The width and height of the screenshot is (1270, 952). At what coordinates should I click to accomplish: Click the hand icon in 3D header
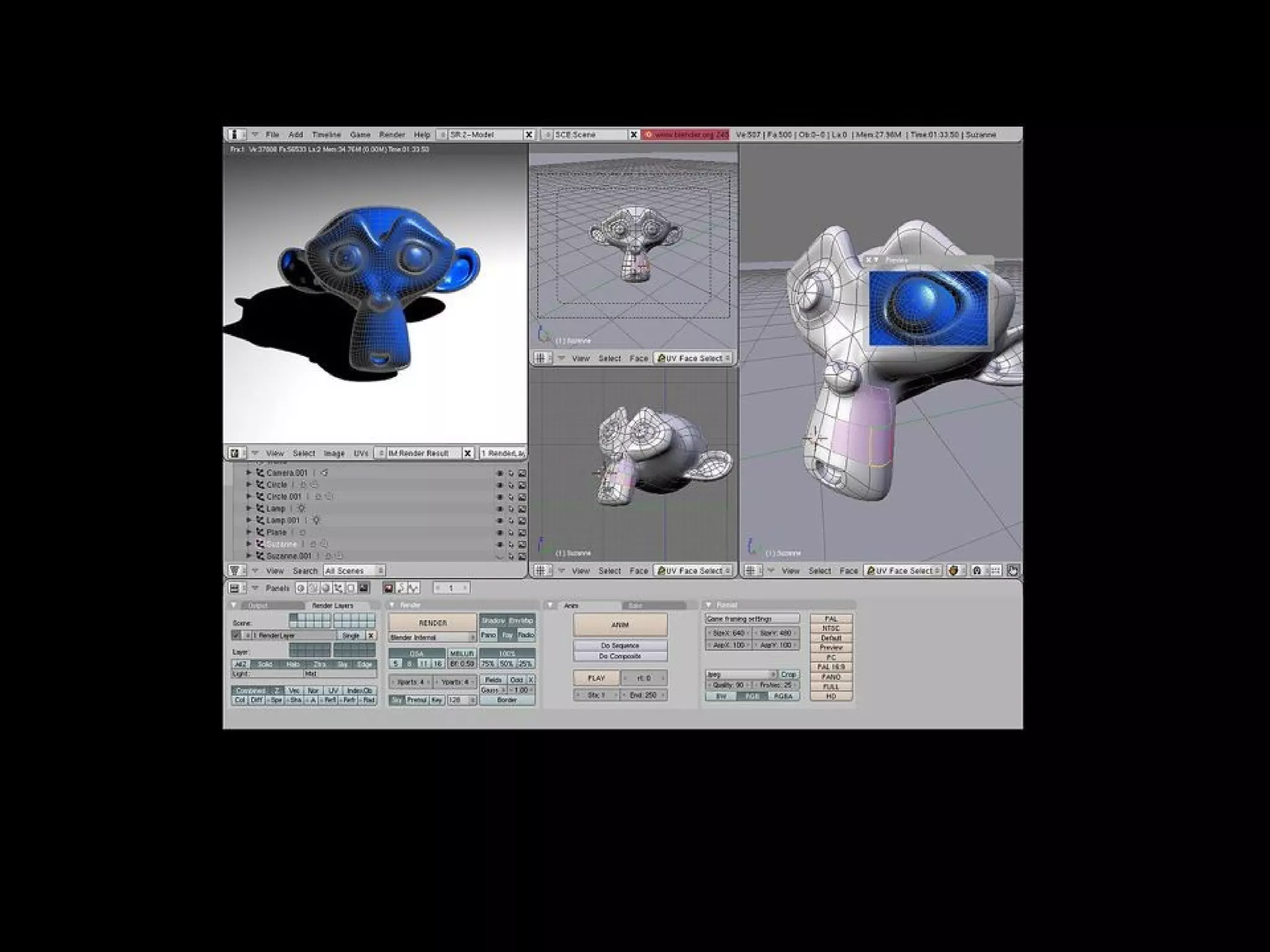pos(1012,570)
